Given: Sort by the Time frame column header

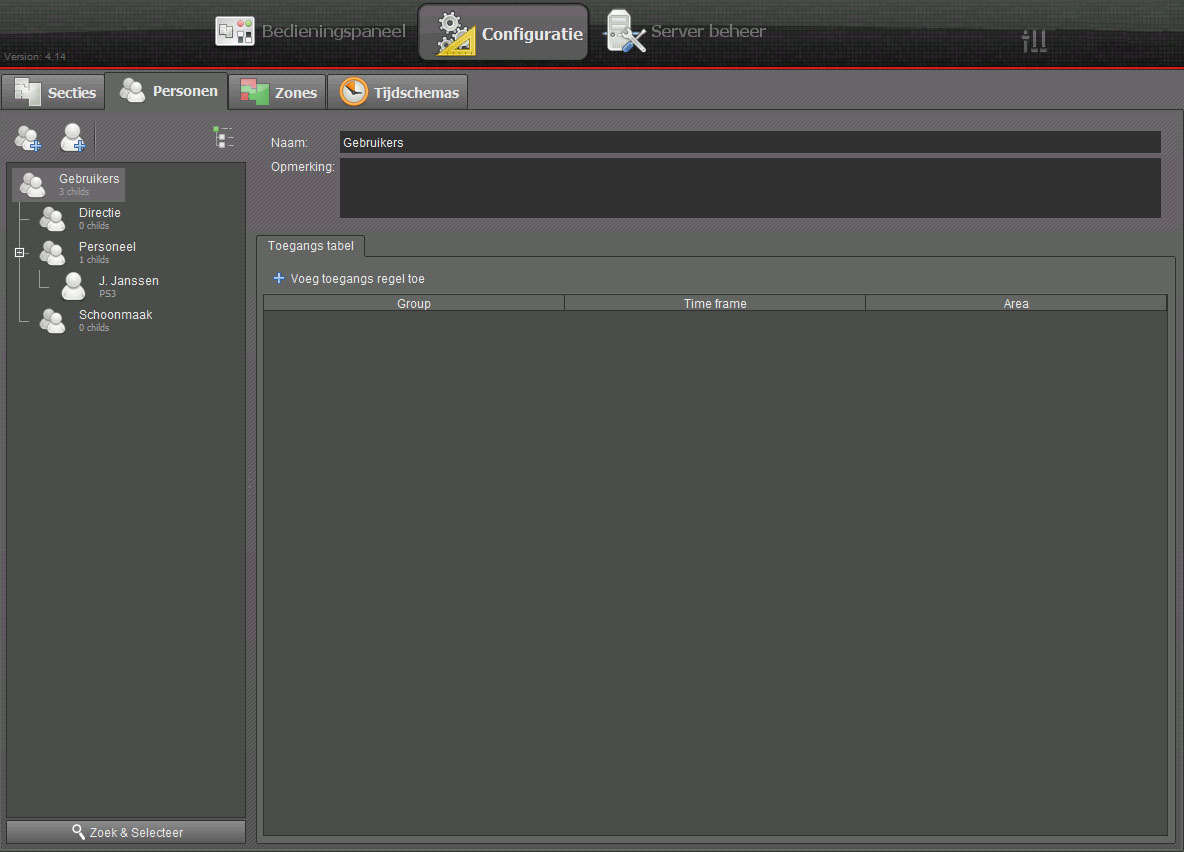Looking at the screenshot, I should click(x=714, y=304).
